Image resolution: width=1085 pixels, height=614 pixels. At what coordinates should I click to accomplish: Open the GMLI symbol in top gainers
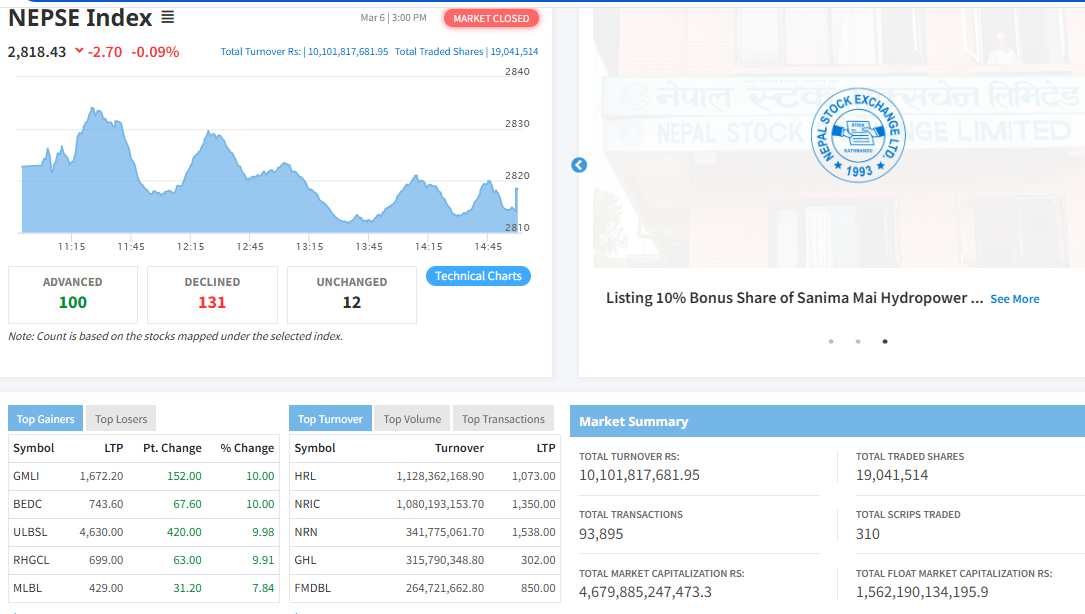click(26, 476)
